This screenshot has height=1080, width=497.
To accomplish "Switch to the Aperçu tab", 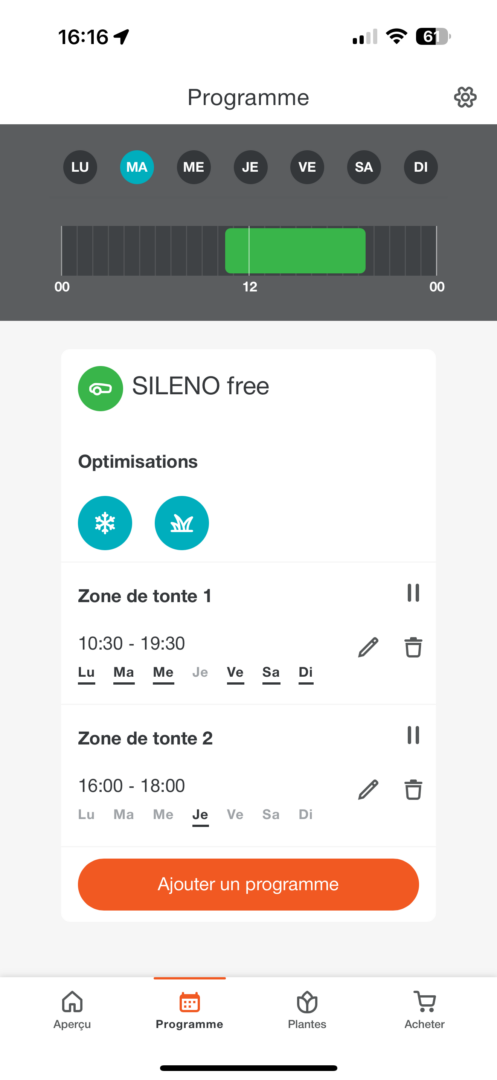I will click(72, 1010).
